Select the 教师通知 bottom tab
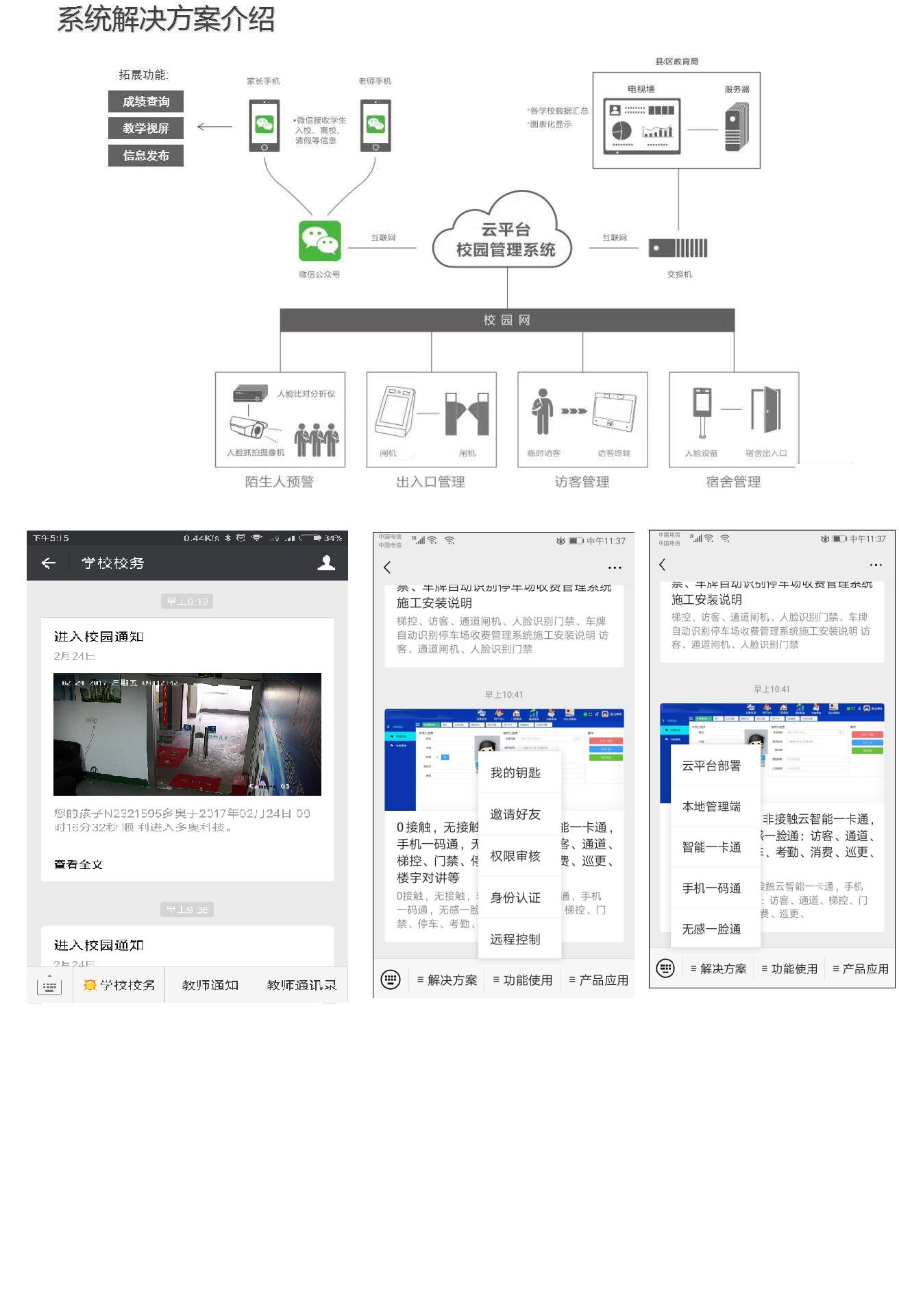 coord(210,985)
